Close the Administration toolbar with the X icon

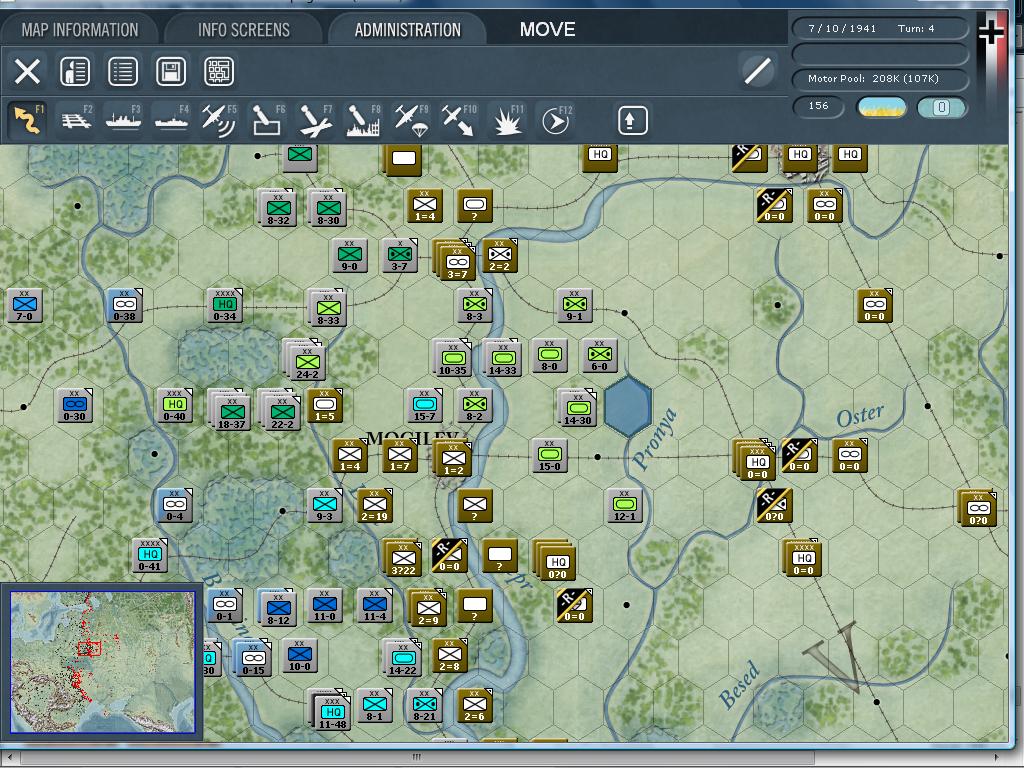[27, 71]
